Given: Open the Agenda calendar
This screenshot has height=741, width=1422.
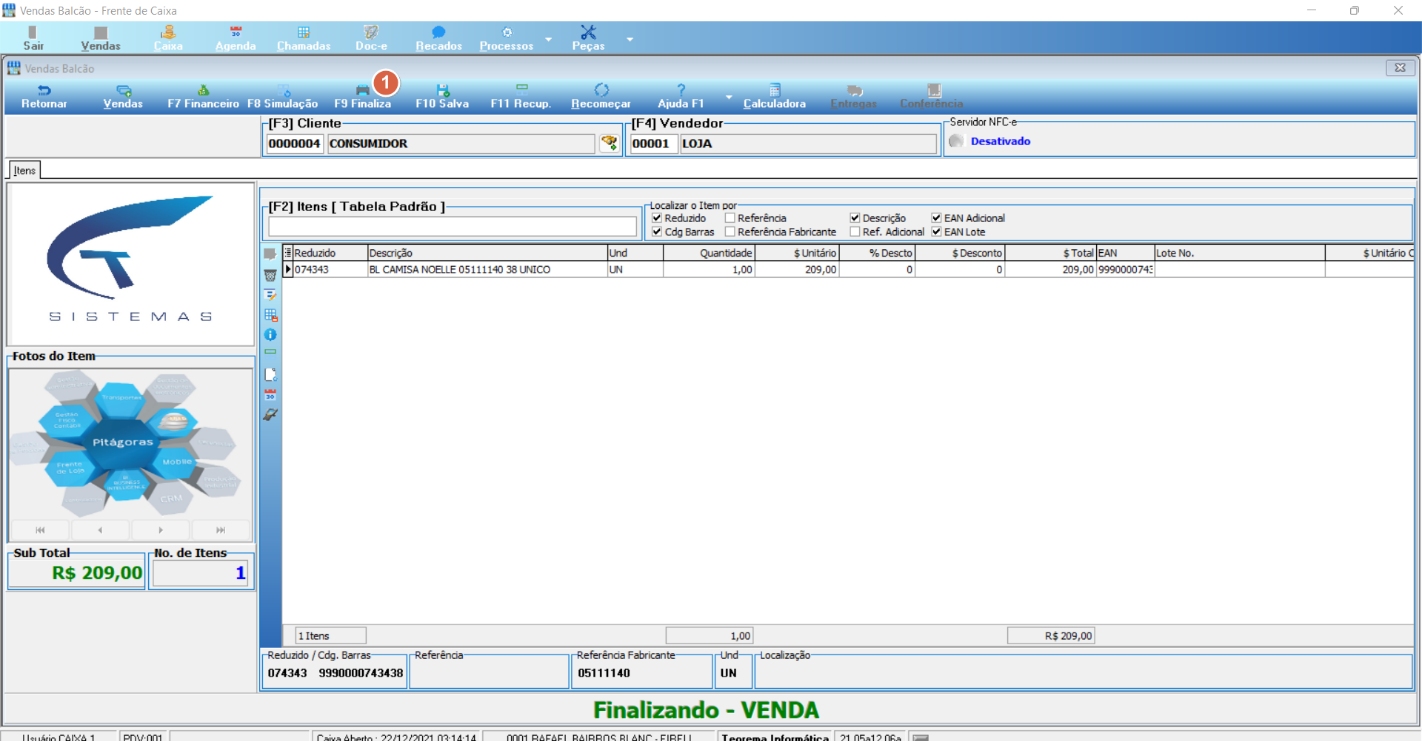Looking at the screenshot, I should click(x=236, y=38).
